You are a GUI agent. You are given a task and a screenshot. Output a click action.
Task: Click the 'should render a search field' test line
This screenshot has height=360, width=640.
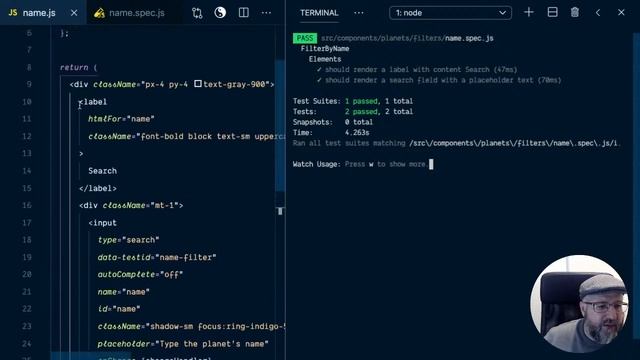(x=439, y=80)
